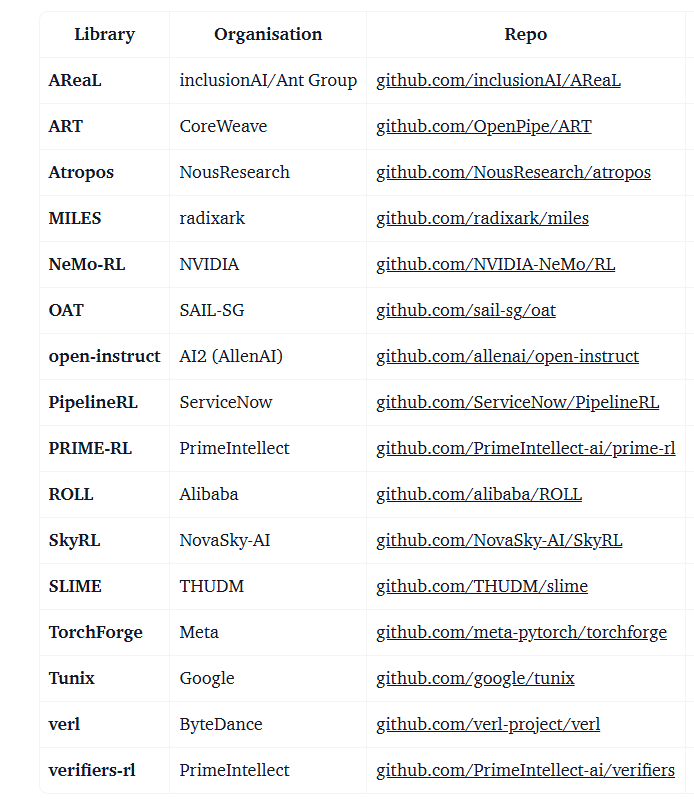Open the PrimeIntellect-ai/verifiers link
694x811 pixels.
click(x=525, y=771)
